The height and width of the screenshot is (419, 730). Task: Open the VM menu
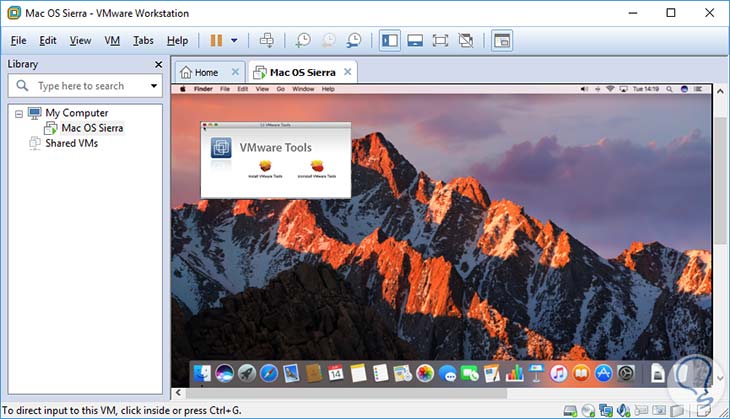tap(112, 41)
